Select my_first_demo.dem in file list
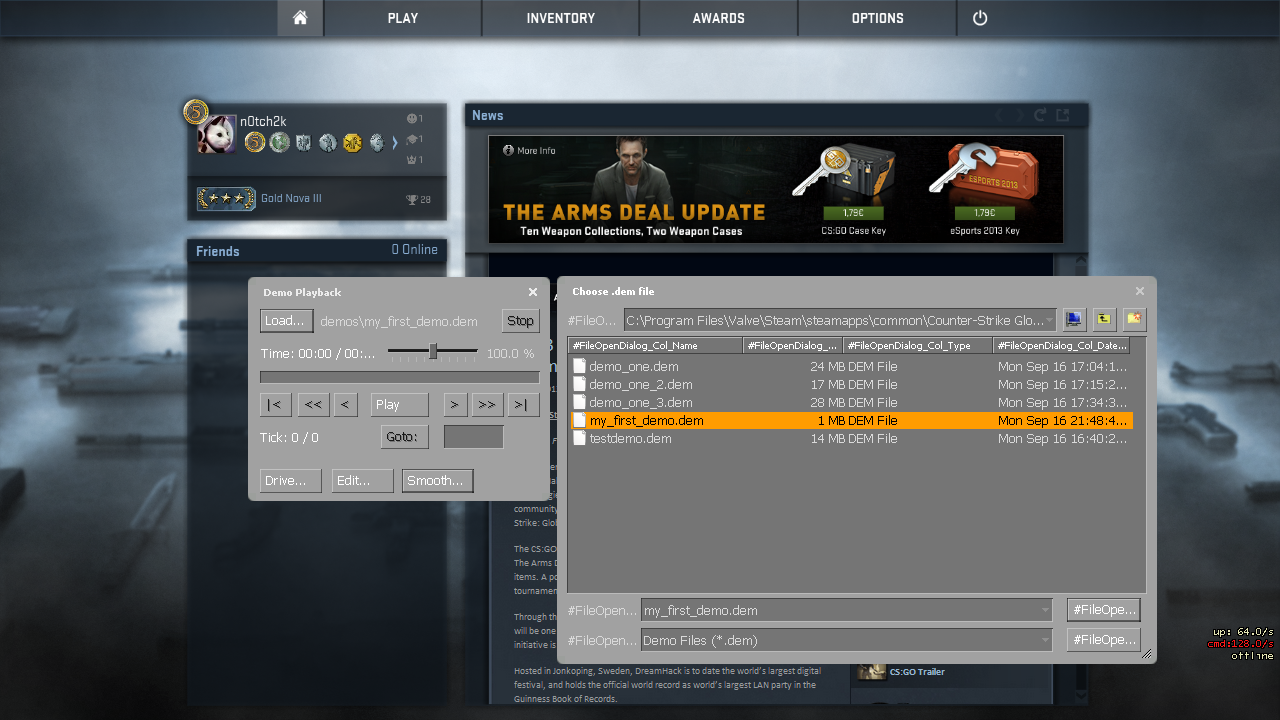Viewport: 1280px width, 720px height. tap(851, 421)
